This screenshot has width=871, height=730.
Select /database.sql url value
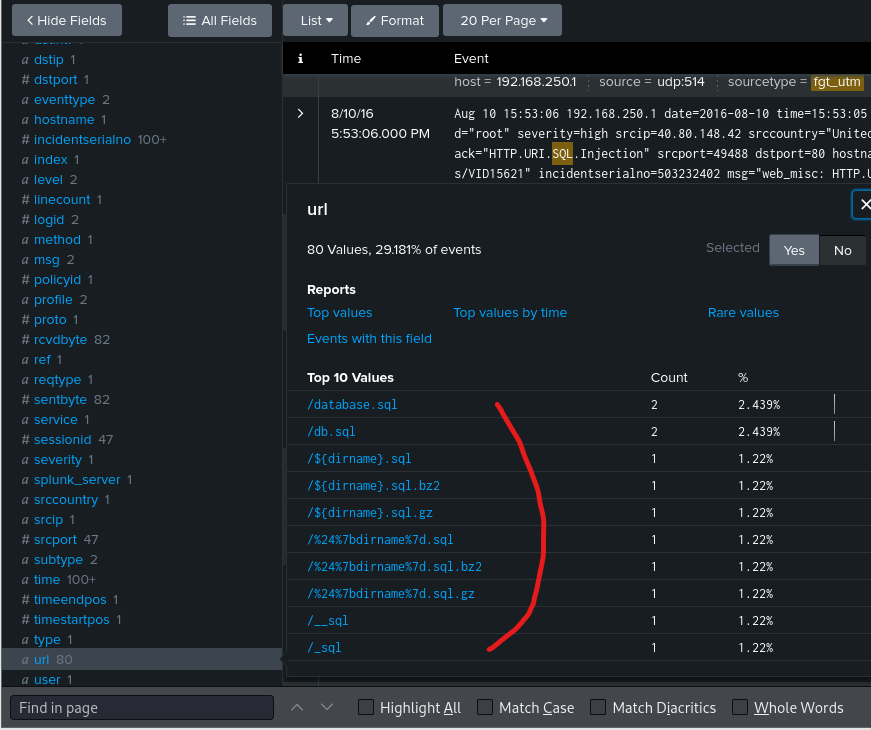352,404
